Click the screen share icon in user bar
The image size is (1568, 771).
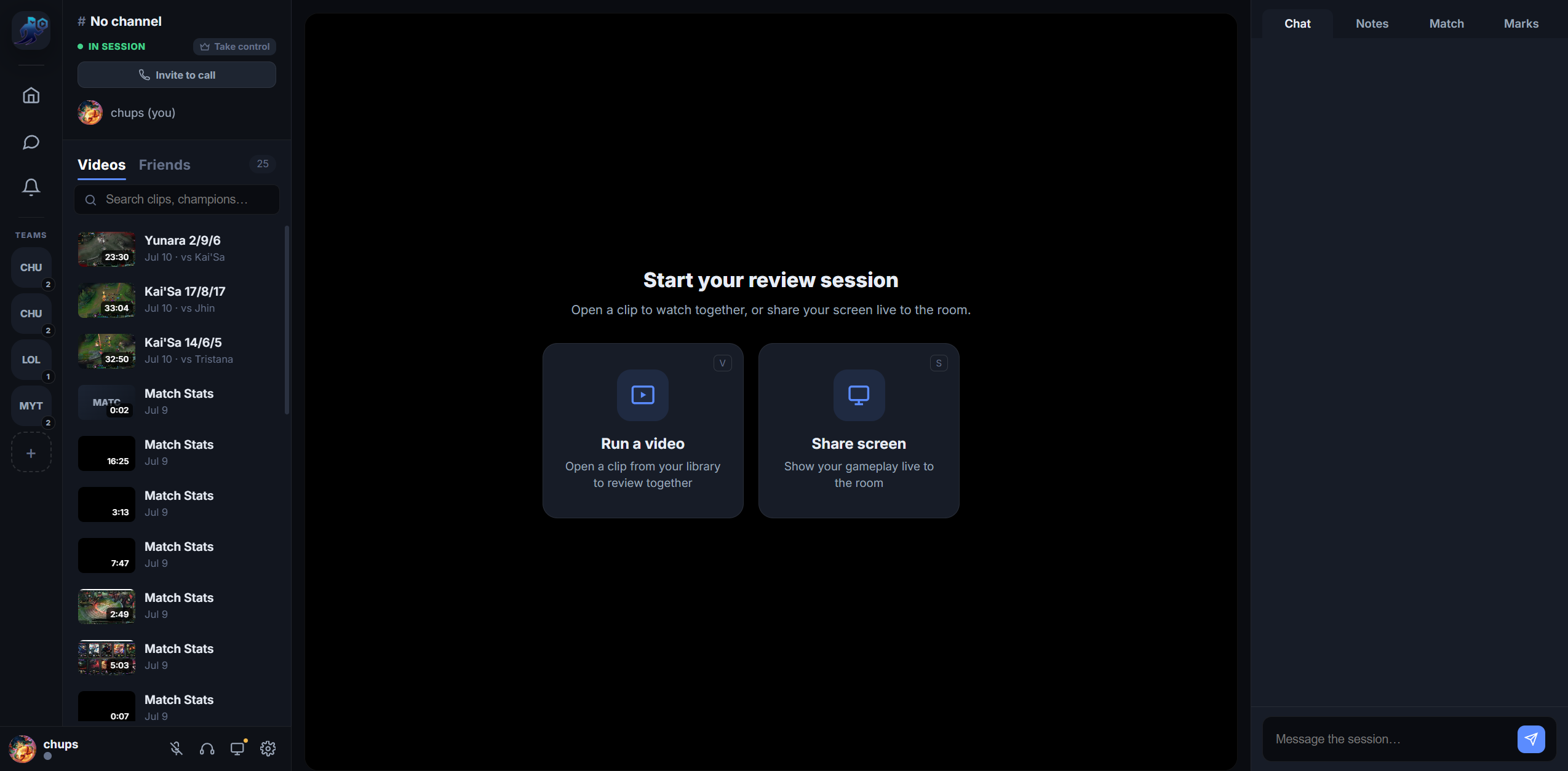click(237, 748)
